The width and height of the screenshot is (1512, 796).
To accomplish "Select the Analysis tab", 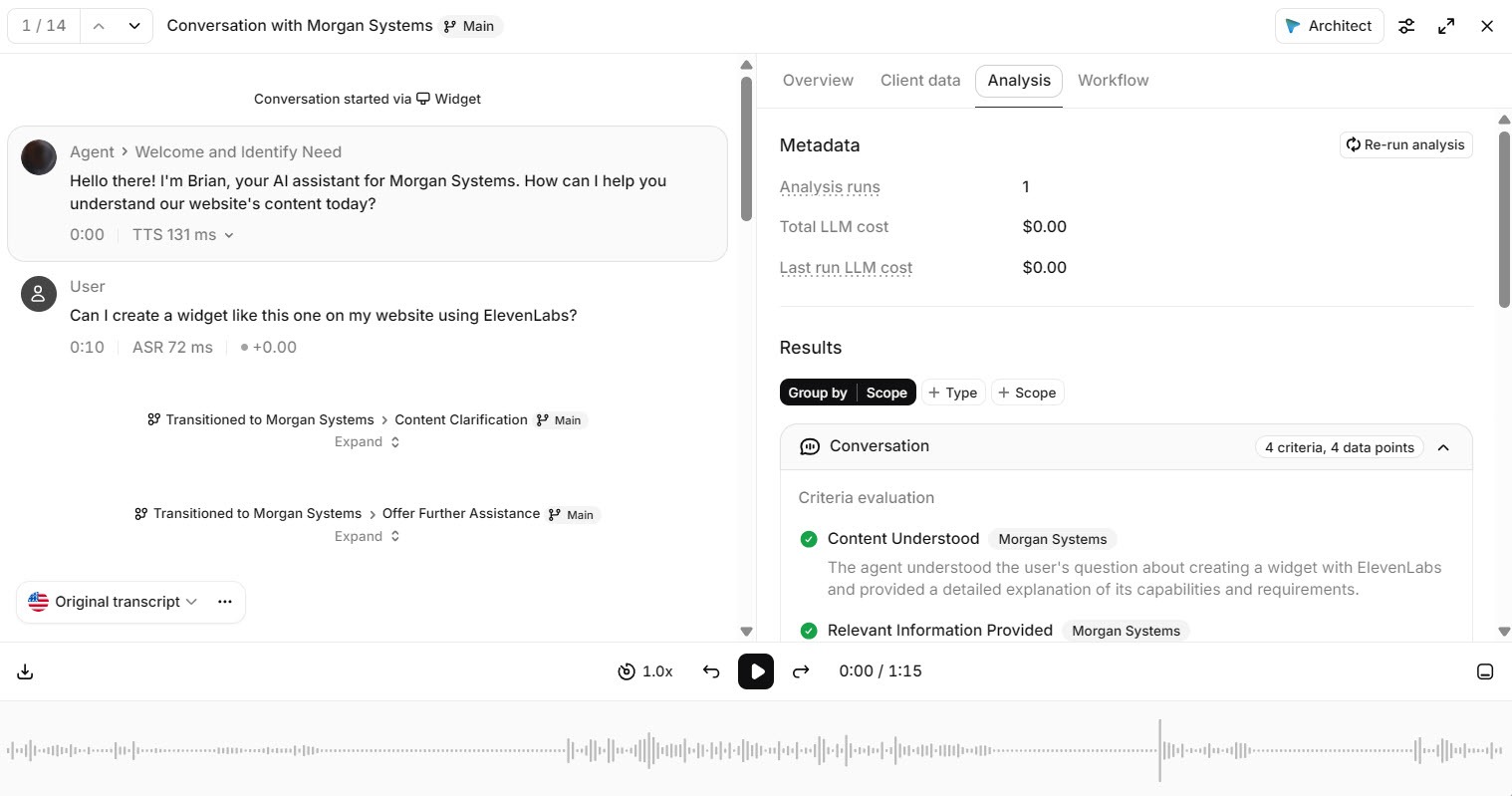I will coord(1019,81).
